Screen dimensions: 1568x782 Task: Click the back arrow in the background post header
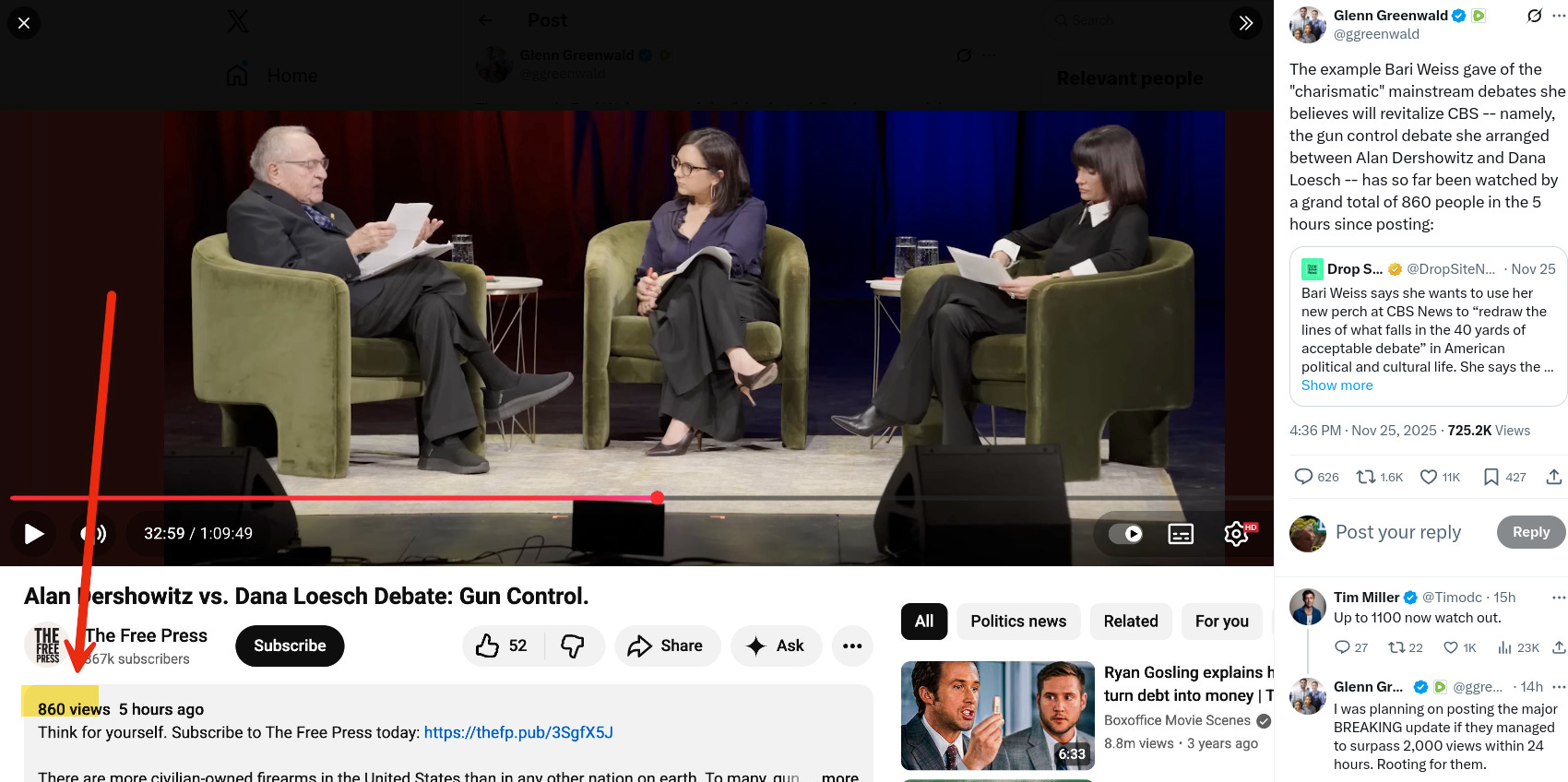[x=486, y=20]
